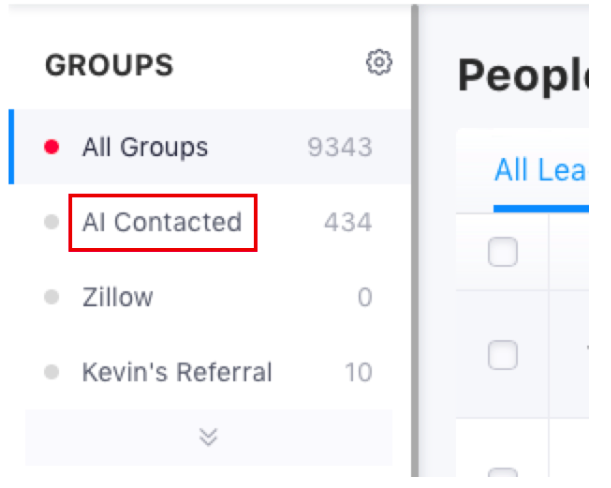Click the gray dot beside Kevin's Referral
The image size is (611, 488).
(51, 372)
